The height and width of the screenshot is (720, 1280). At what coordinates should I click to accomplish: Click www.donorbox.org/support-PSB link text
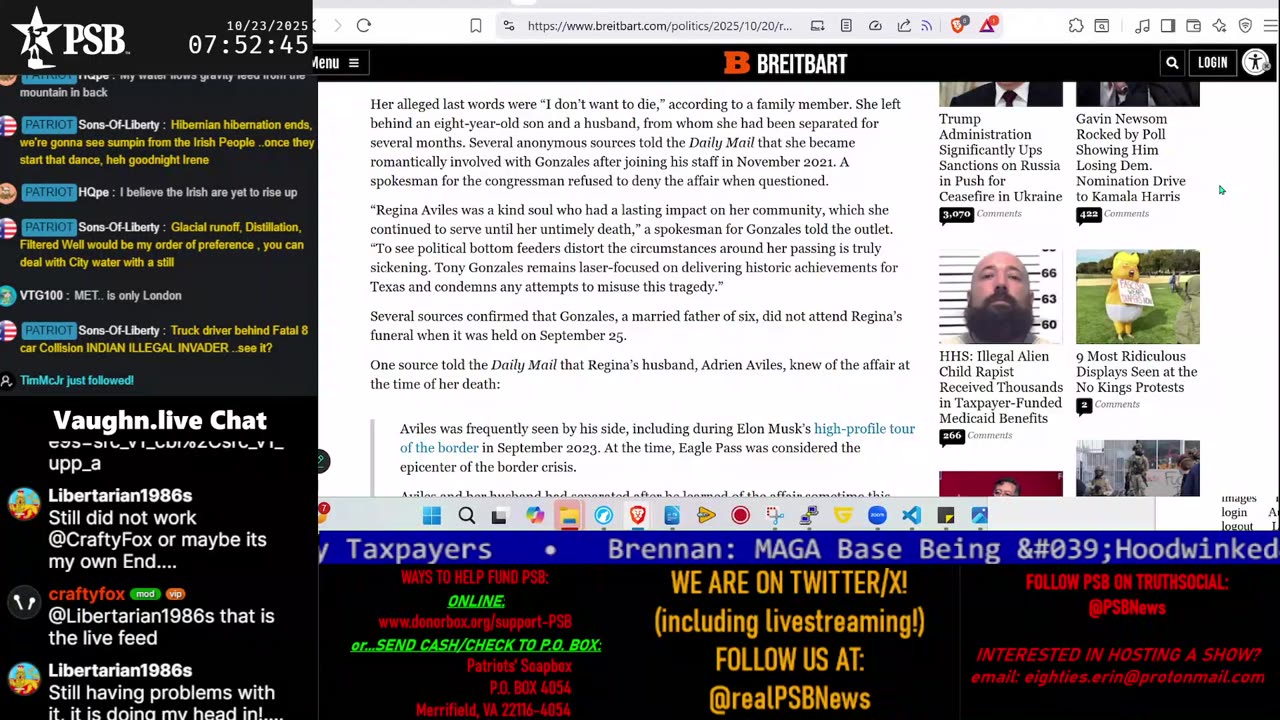click(x=475, y=622)
